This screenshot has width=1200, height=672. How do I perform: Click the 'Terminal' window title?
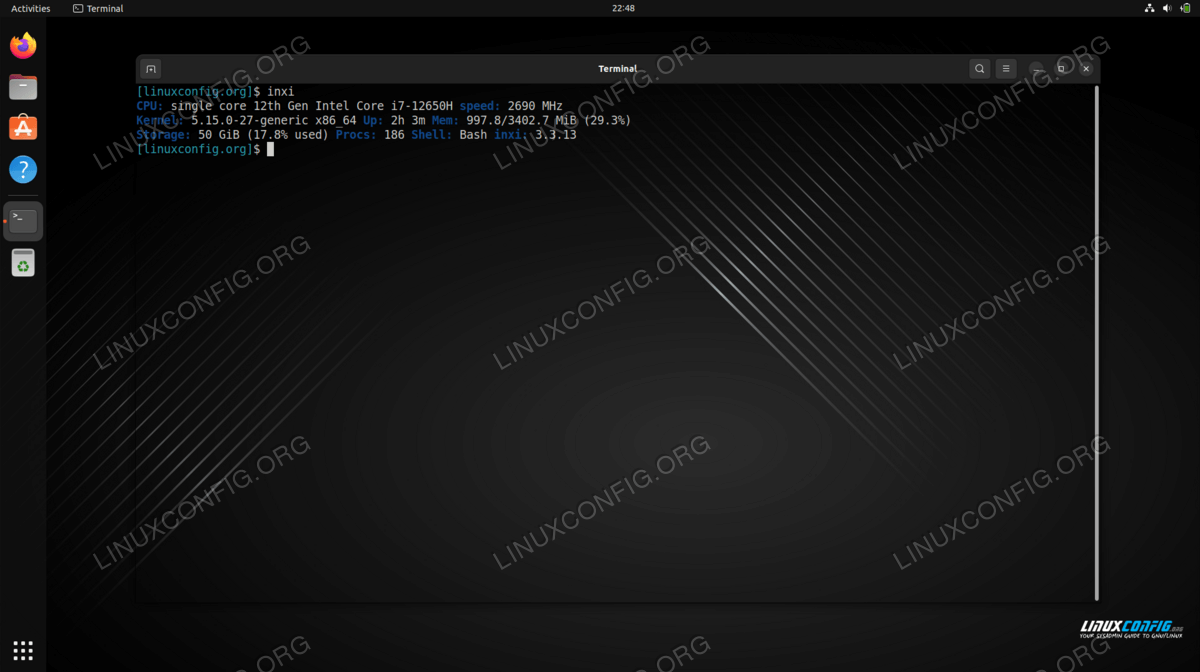617,69
